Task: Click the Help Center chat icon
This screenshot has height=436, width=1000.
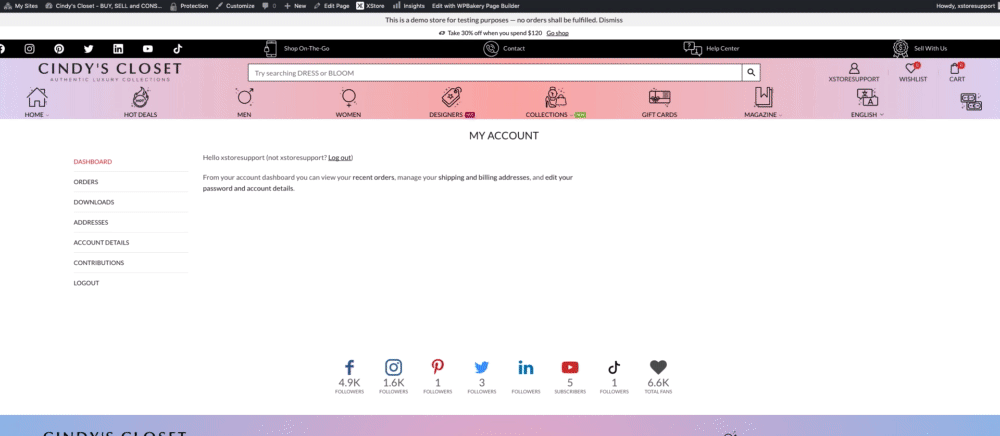Action: 693,48
